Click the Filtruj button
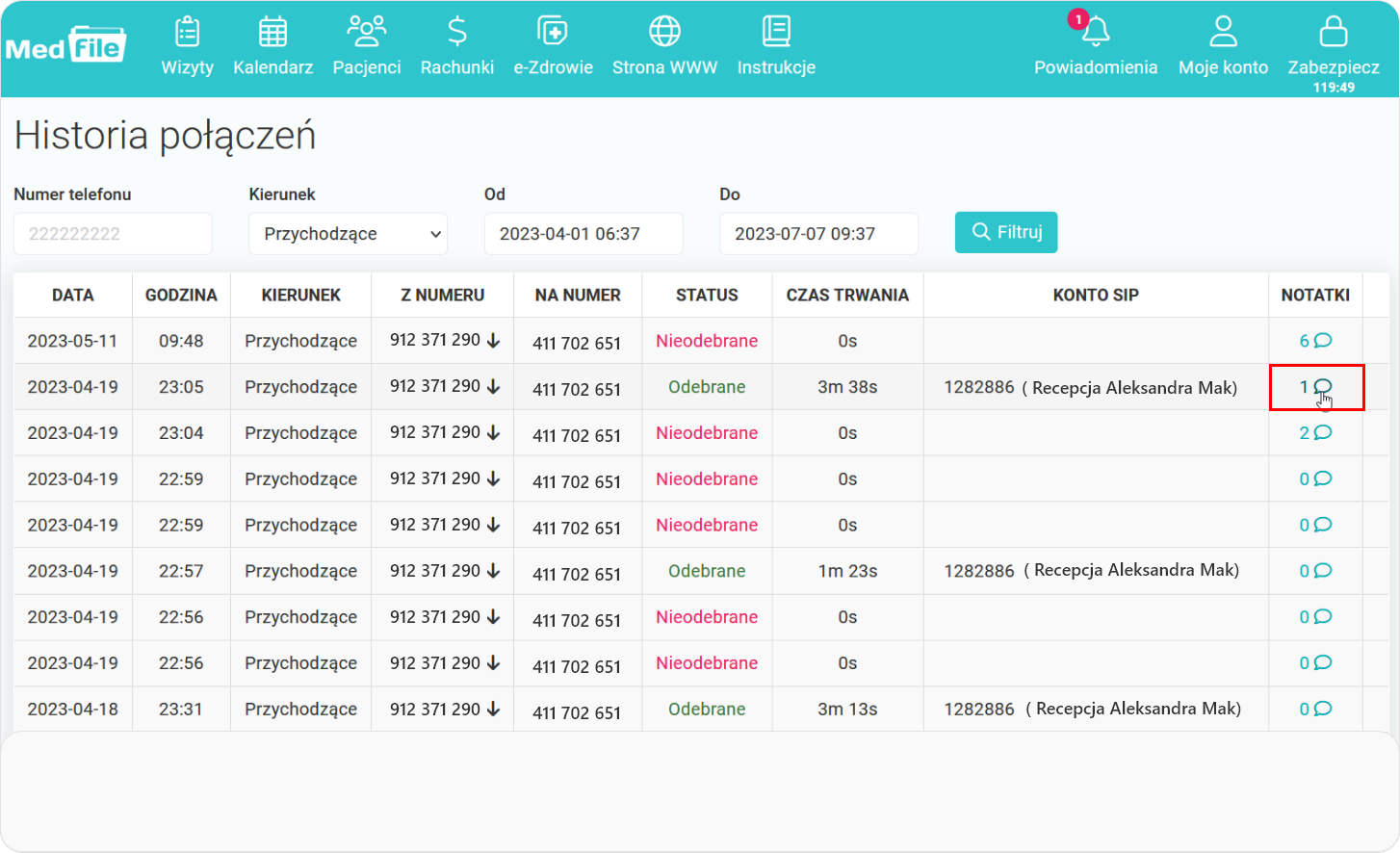1400x853 pixels. tap(1006, 232)
